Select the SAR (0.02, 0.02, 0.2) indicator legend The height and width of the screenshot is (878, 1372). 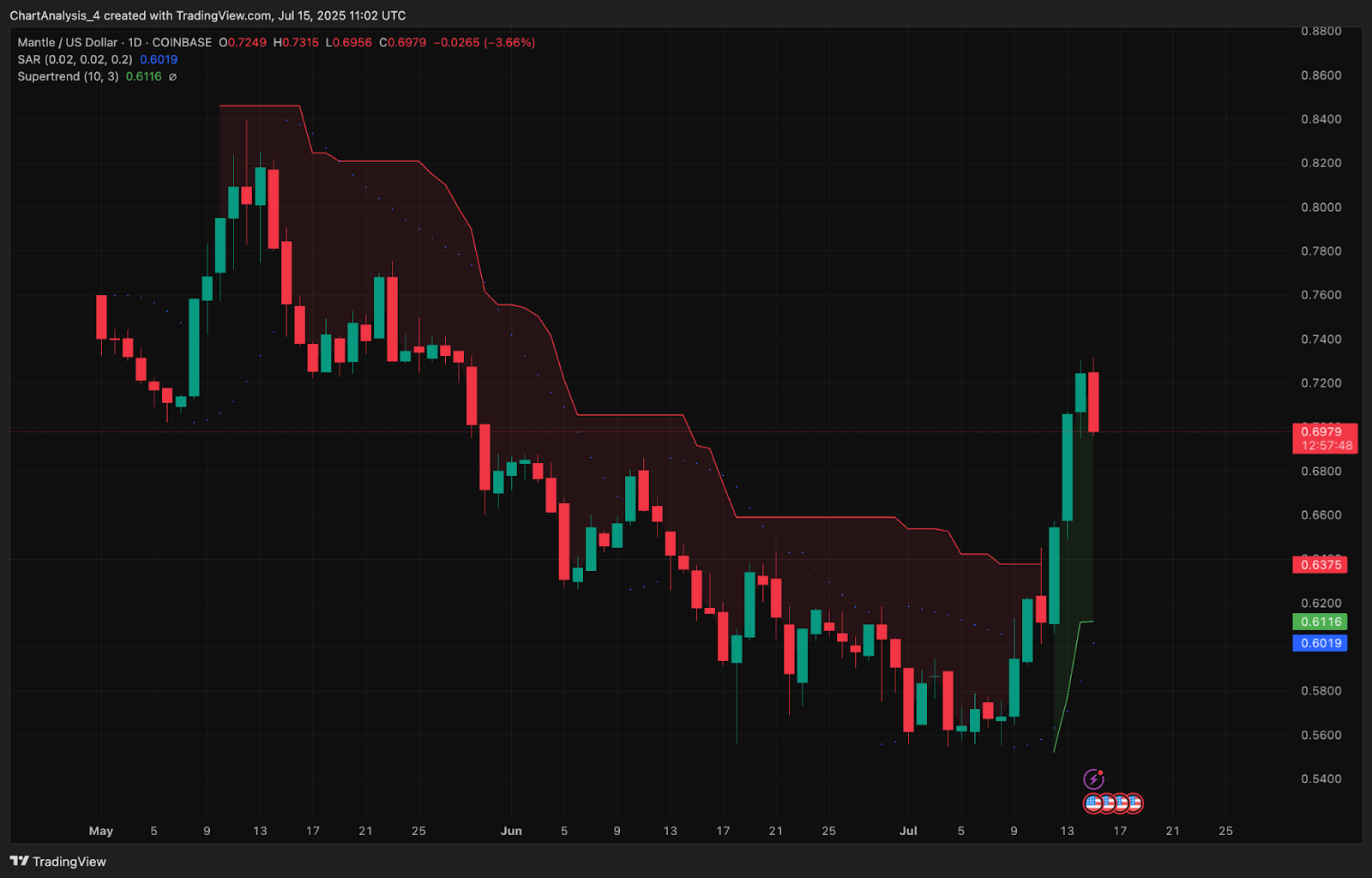click(75, 59)
